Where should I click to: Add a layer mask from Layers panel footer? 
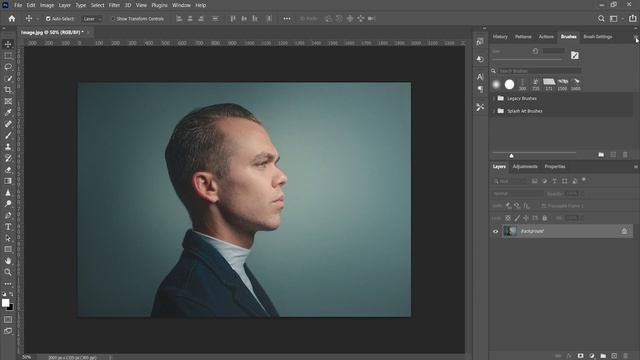580,356
